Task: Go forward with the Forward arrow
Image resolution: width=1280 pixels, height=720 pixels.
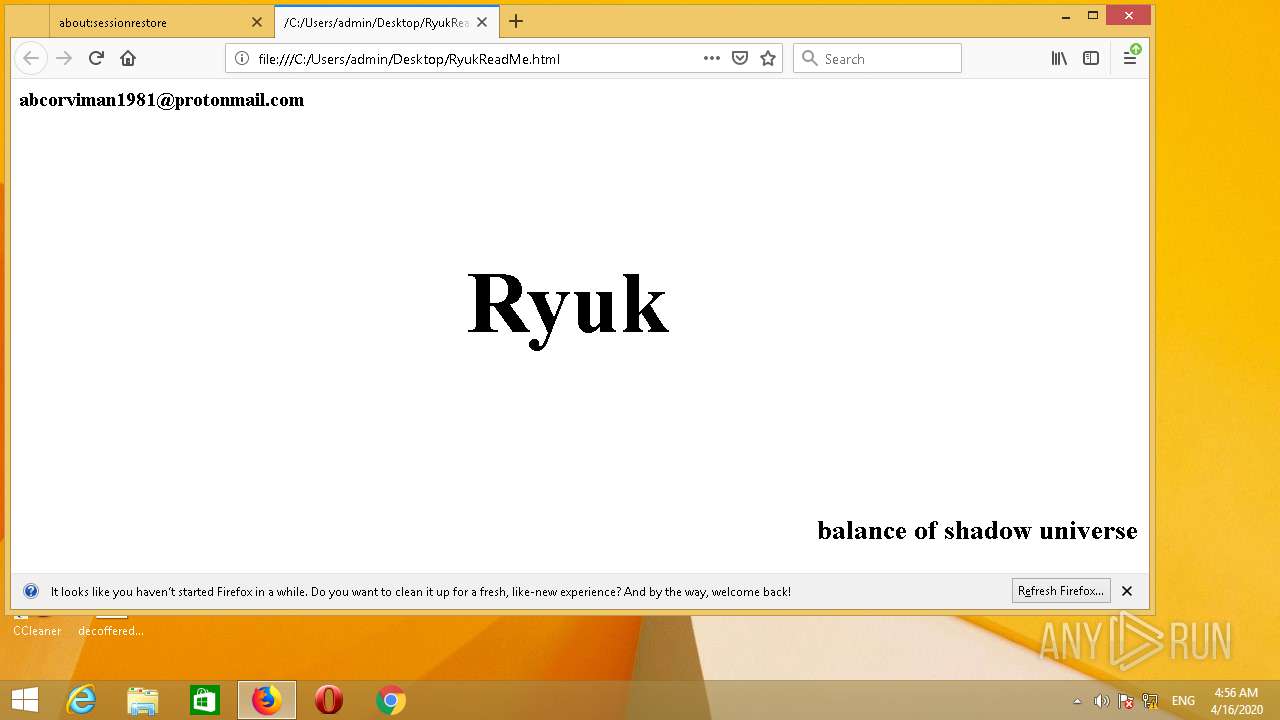Action: point(64,58)
